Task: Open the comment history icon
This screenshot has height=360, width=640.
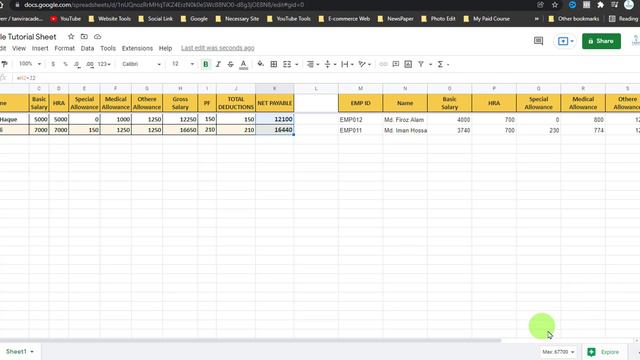Action: coord(538,41)
